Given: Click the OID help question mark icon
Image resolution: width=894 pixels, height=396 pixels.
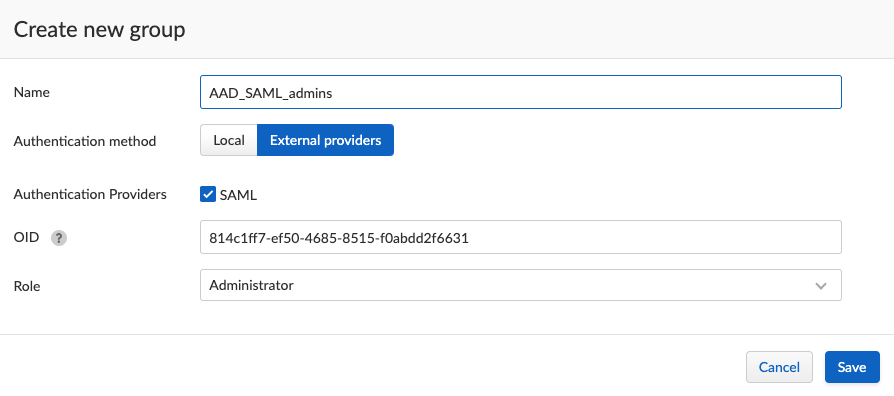Looking at the screenshot, I should tap(59, 238).
